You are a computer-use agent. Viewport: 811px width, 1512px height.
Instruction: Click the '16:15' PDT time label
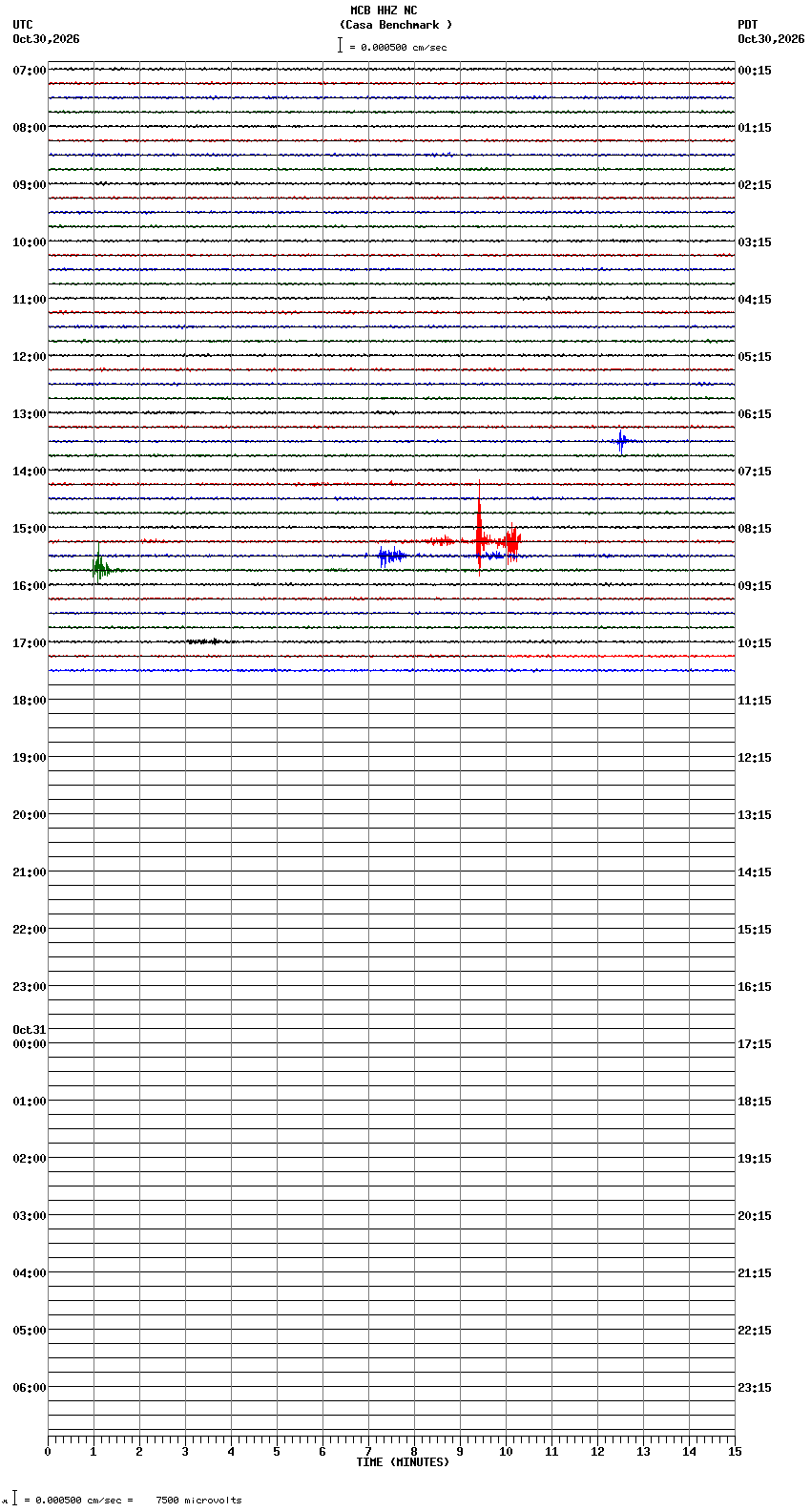(x=755, y=987)
